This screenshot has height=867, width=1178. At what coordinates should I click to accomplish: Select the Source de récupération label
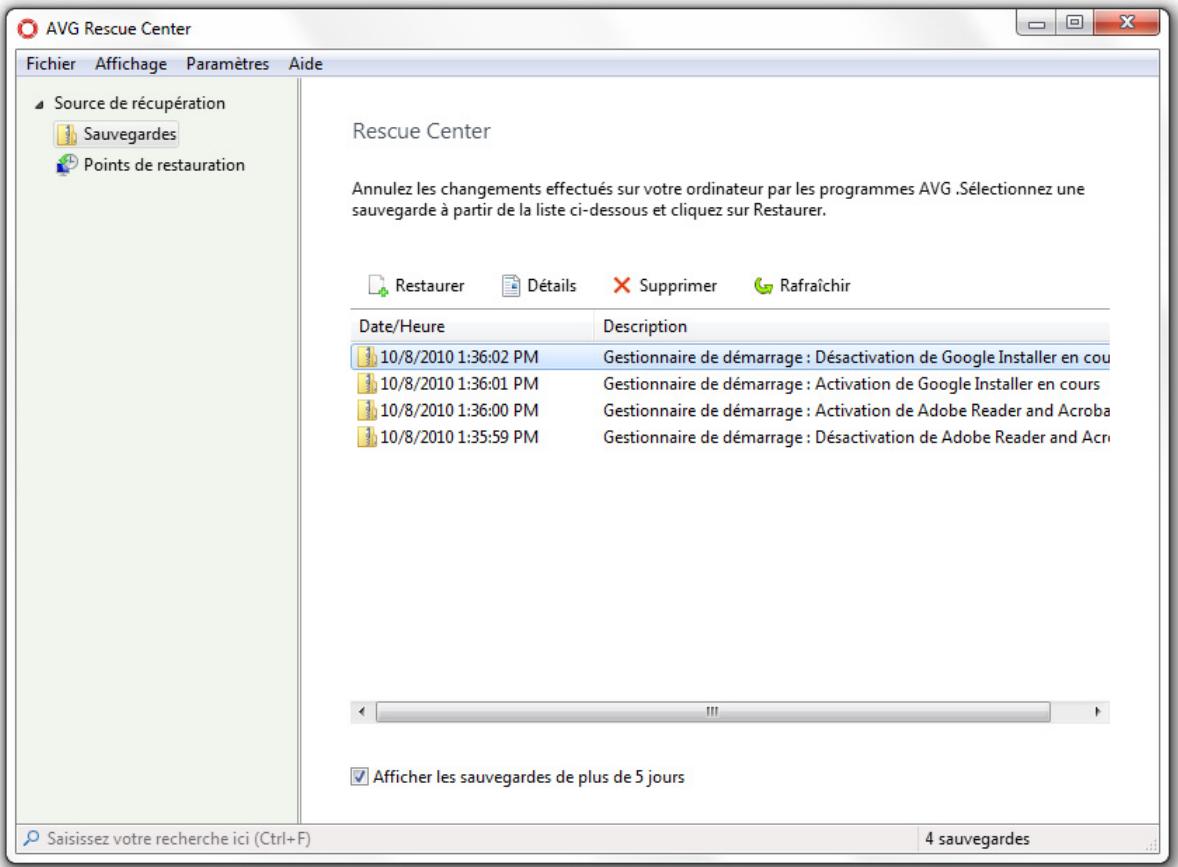(x=140, y=104)
